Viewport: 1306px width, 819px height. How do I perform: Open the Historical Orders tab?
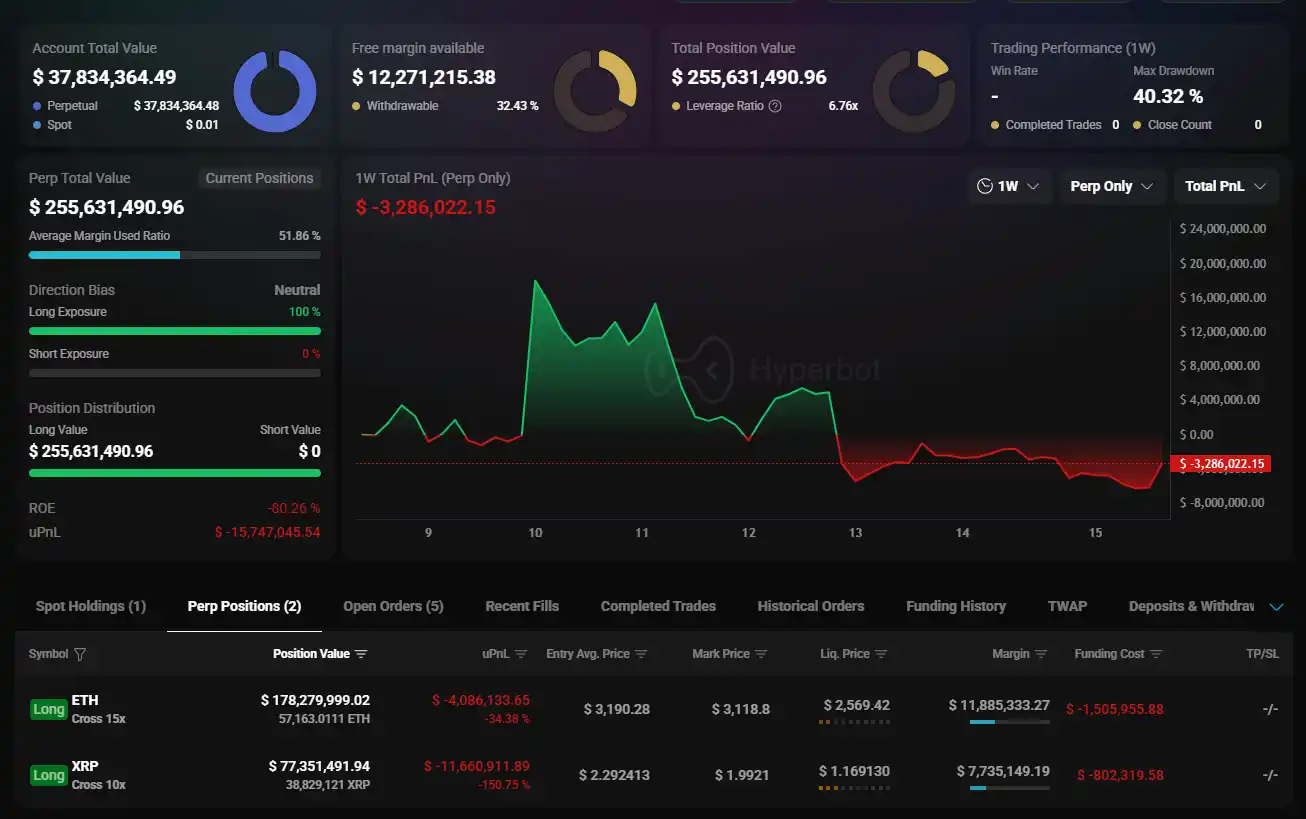(x=811, y=606)
